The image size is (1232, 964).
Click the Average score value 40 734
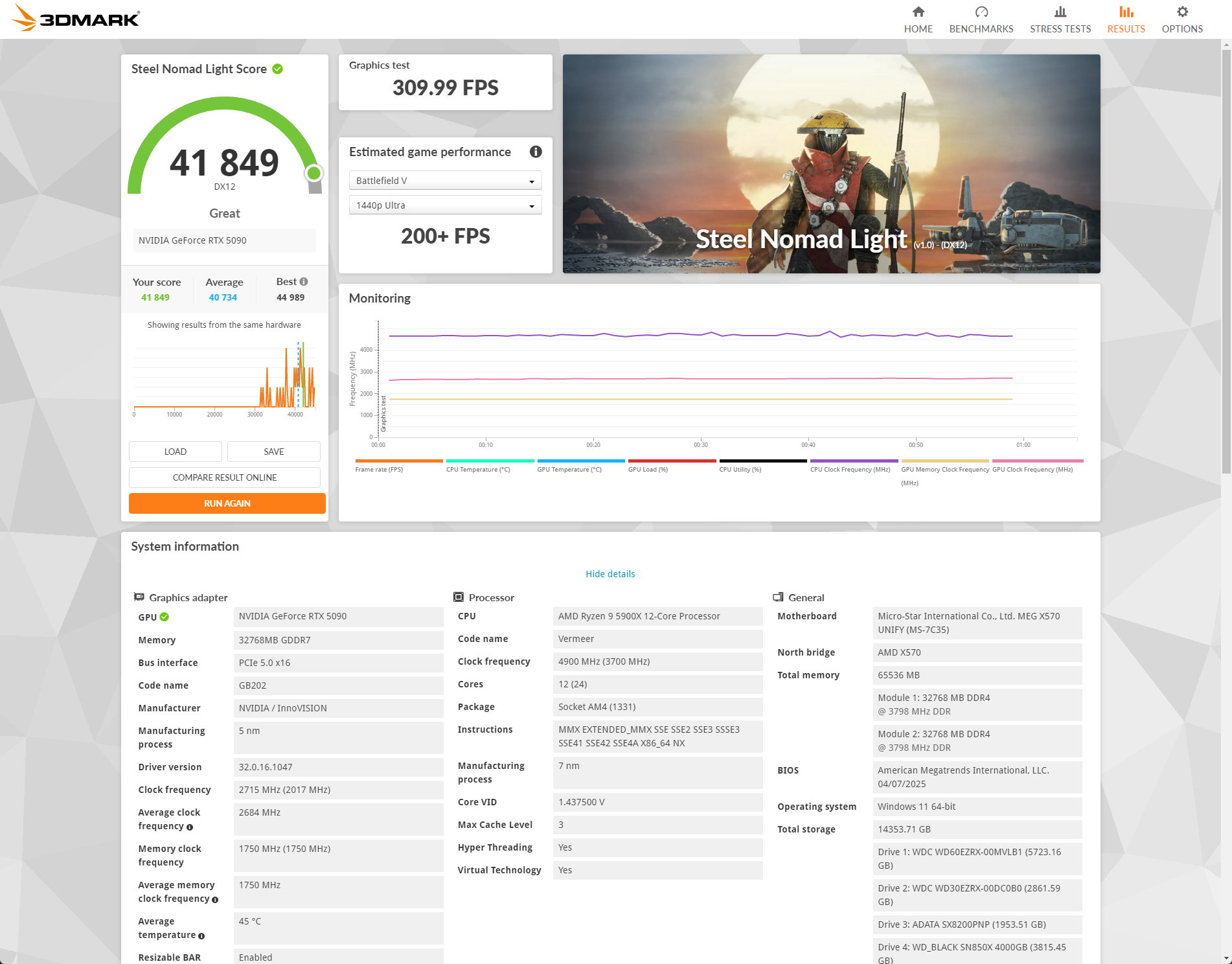tap(223, 297)
